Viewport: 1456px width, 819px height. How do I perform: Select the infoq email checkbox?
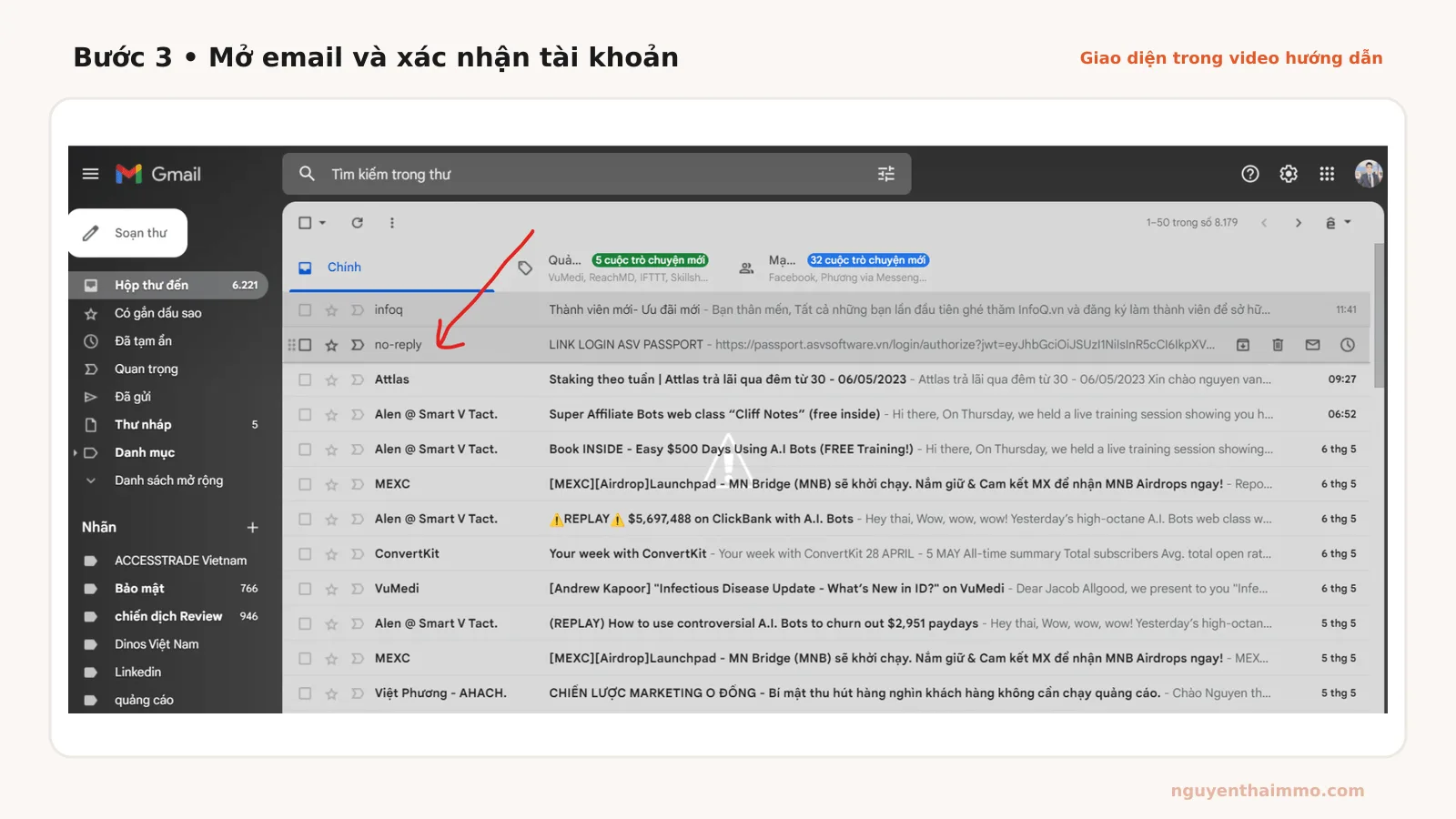click(305, 310)
